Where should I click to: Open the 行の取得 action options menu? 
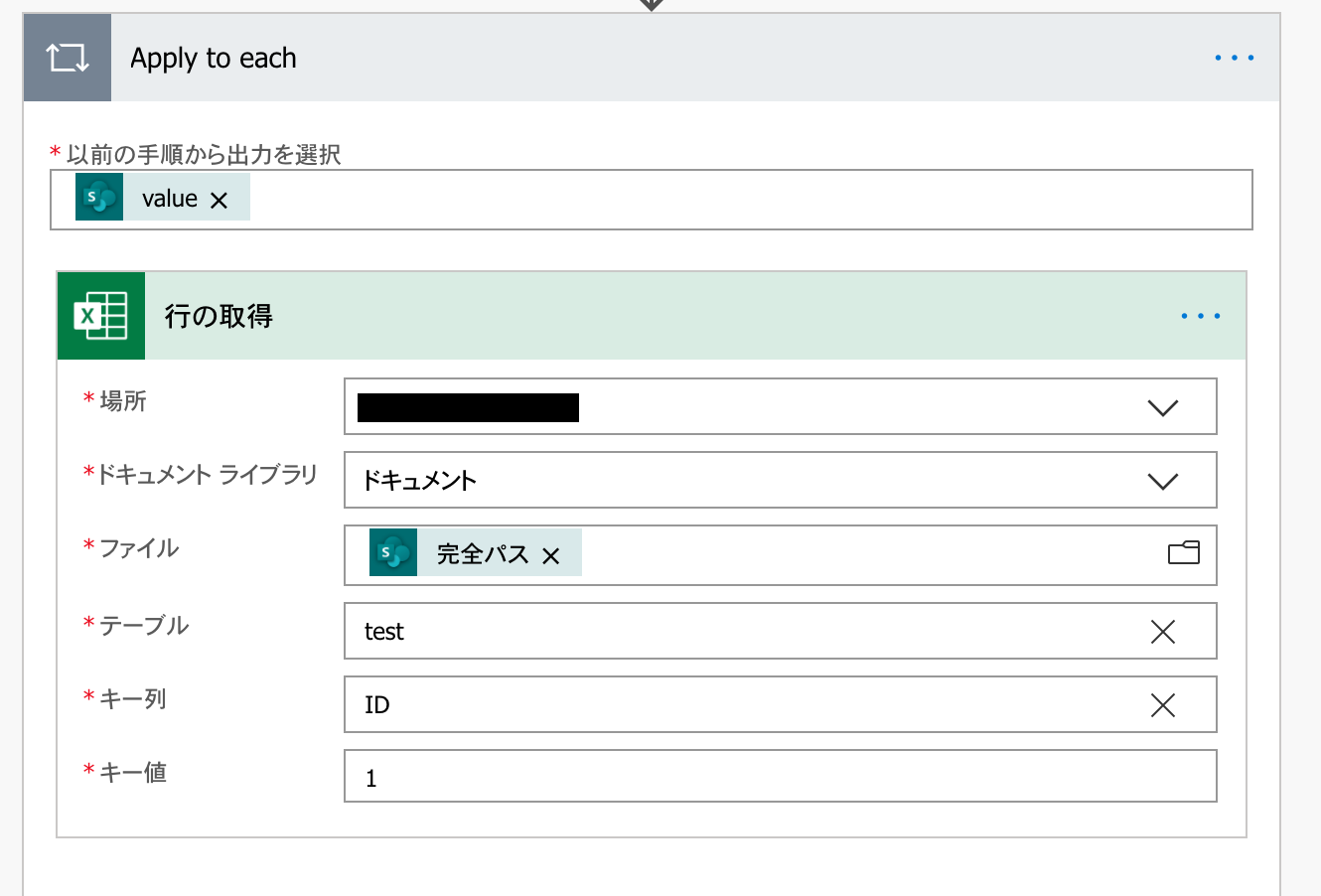click(x=1200, y=316)
